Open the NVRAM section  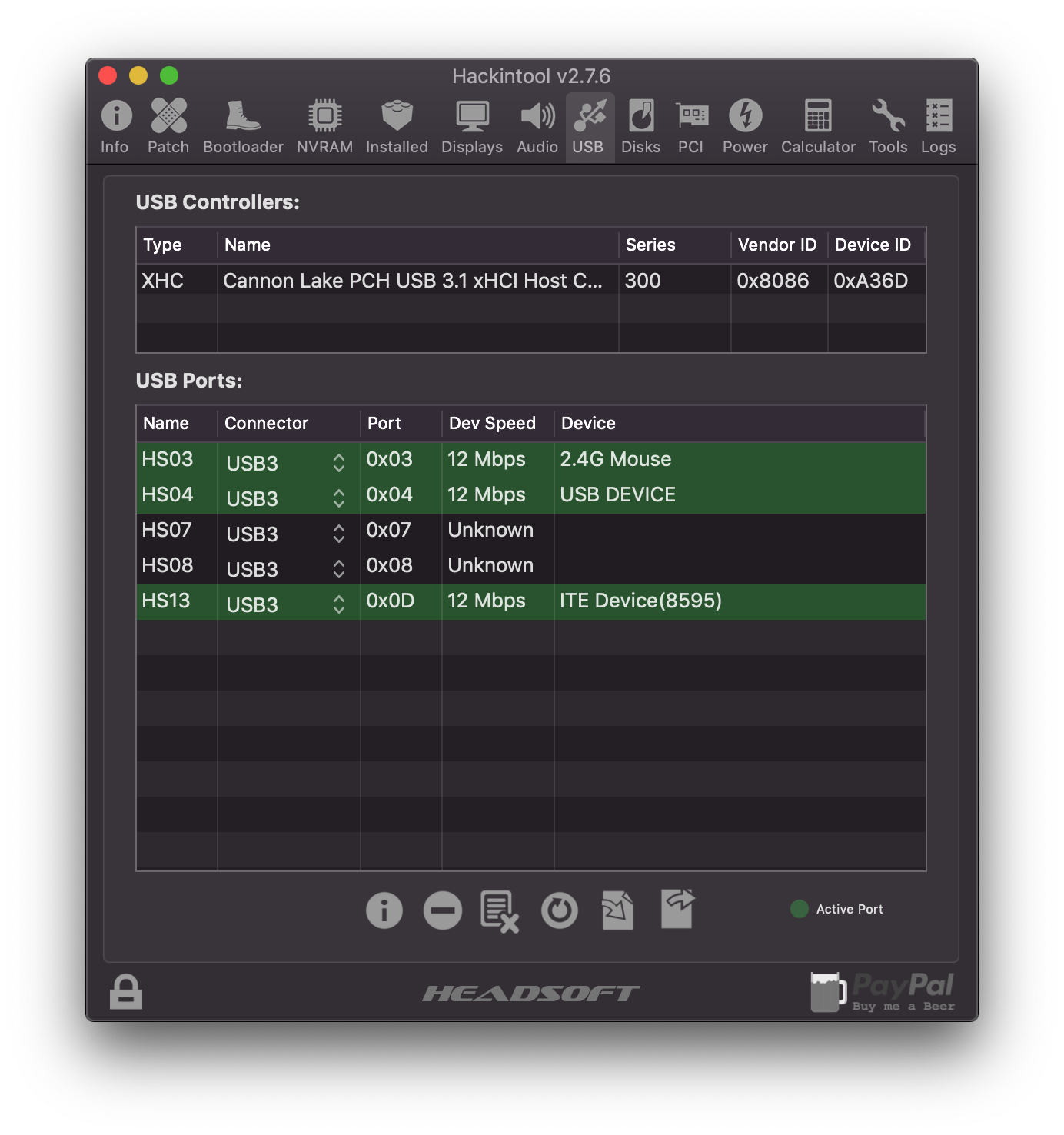[325, 127]
